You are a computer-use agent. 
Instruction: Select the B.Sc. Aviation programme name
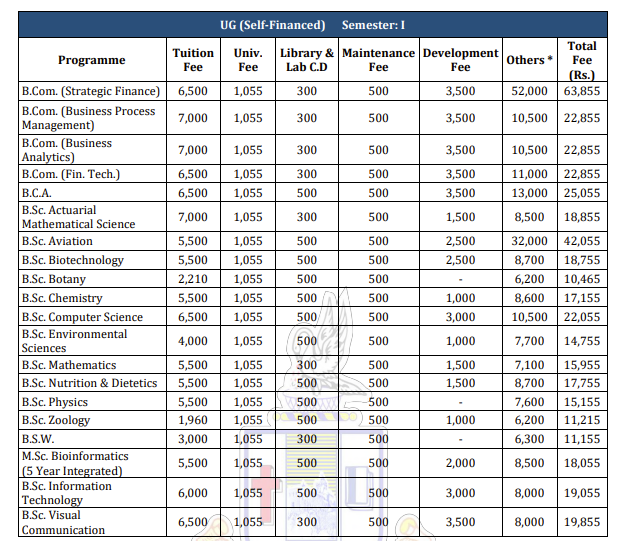[x=57, y=241]
